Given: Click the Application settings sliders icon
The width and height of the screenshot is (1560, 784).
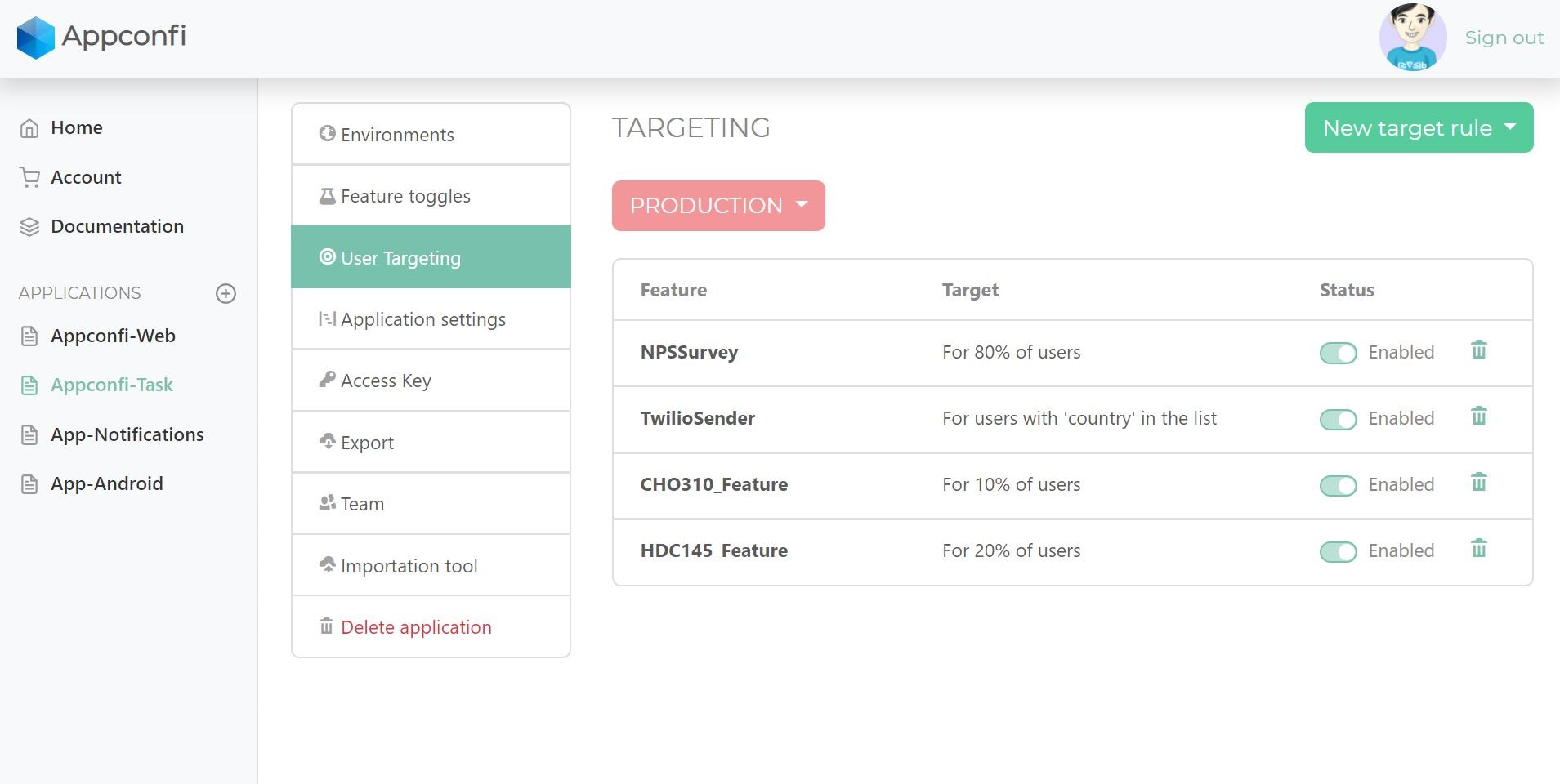Looking at the screenshot, I should (x=327, y=318).
